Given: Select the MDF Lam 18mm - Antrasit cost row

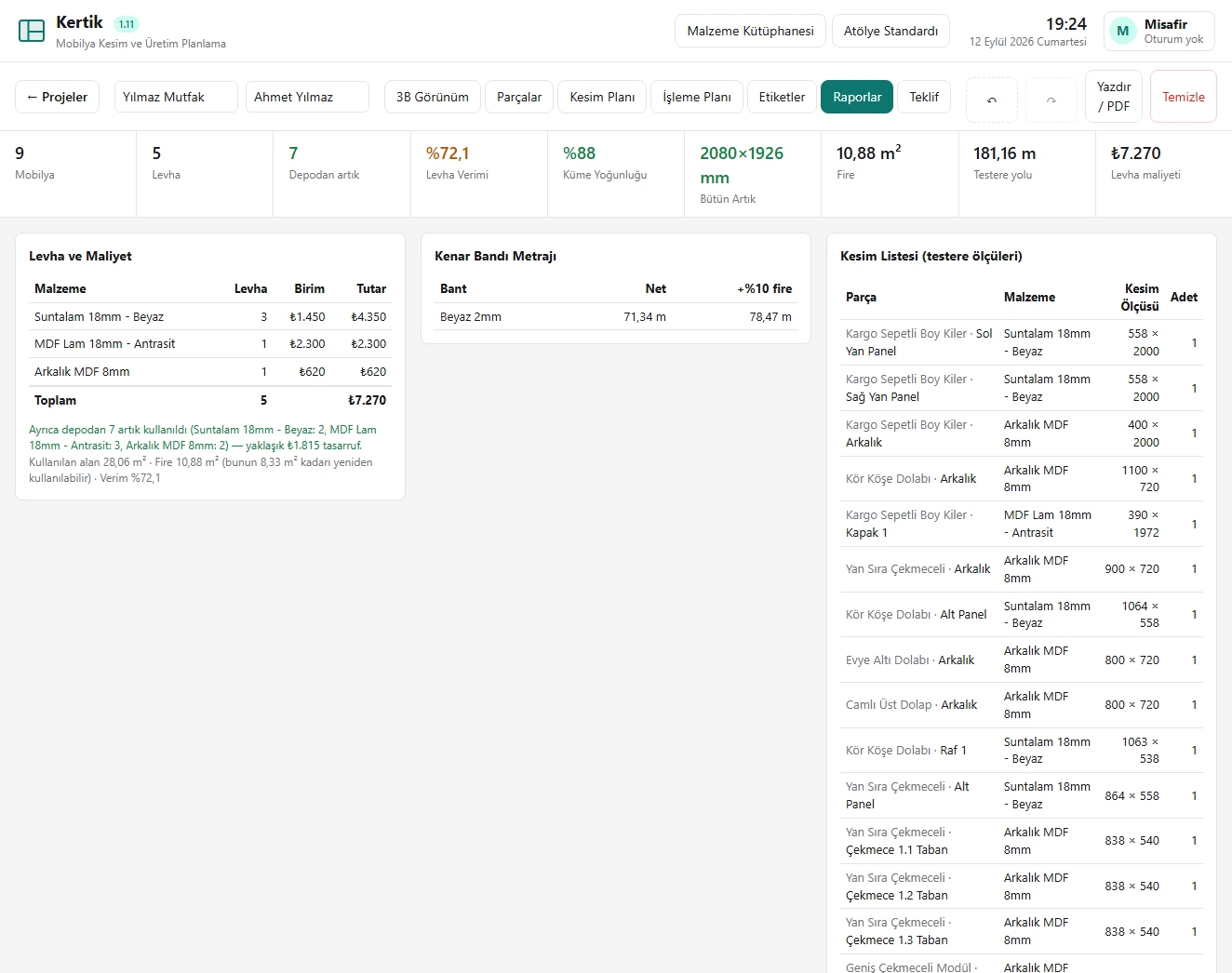Looking at the screenshot, I should (210, 344).
